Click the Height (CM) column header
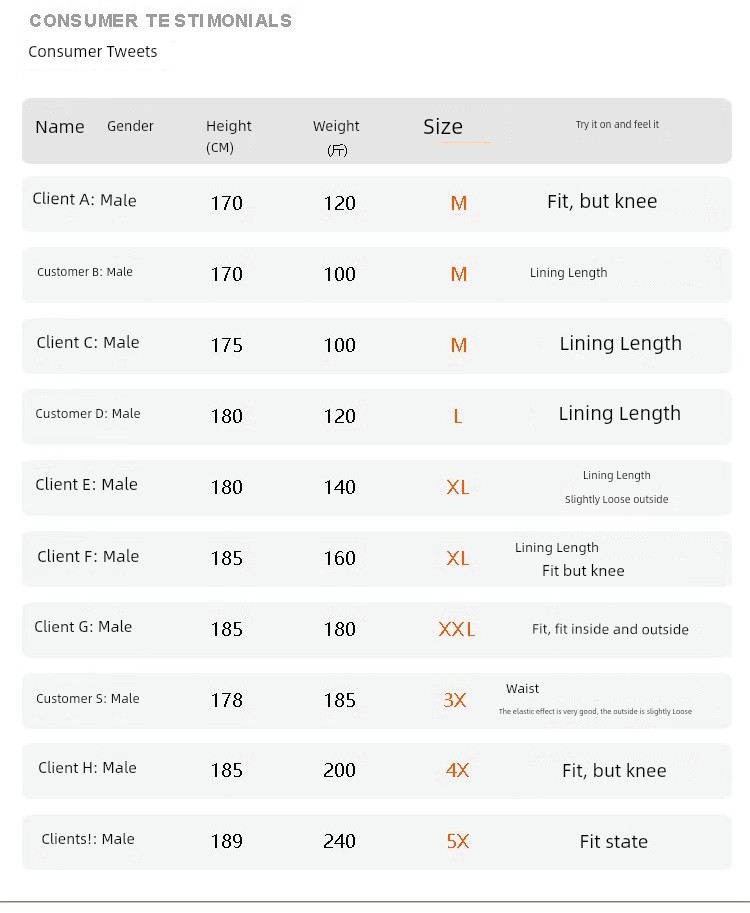 [228, 135]
